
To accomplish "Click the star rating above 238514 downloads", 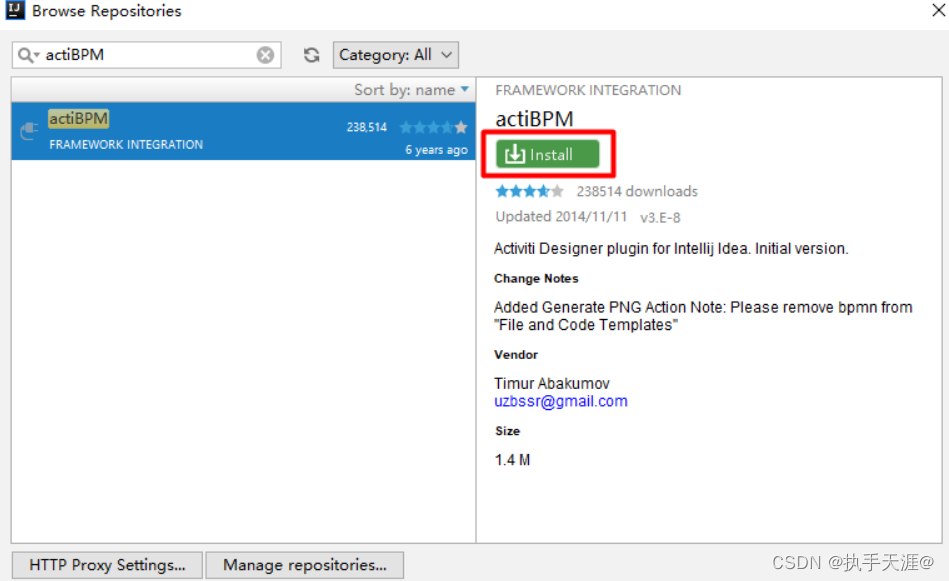I will pos(530,191).
